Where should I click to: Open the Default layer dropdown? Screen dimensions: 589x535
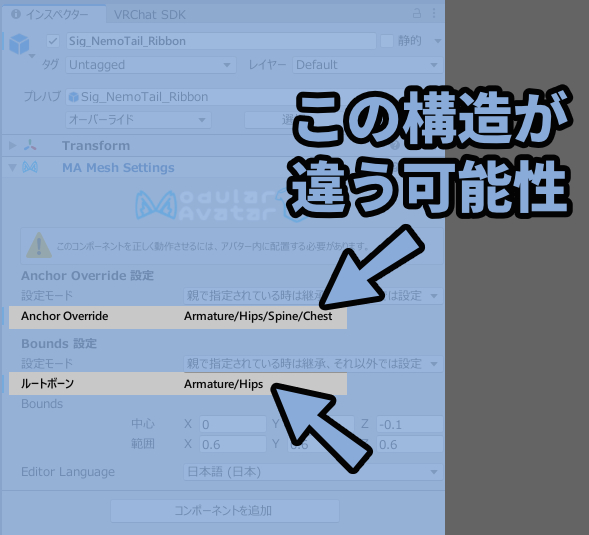pos(368,65)
